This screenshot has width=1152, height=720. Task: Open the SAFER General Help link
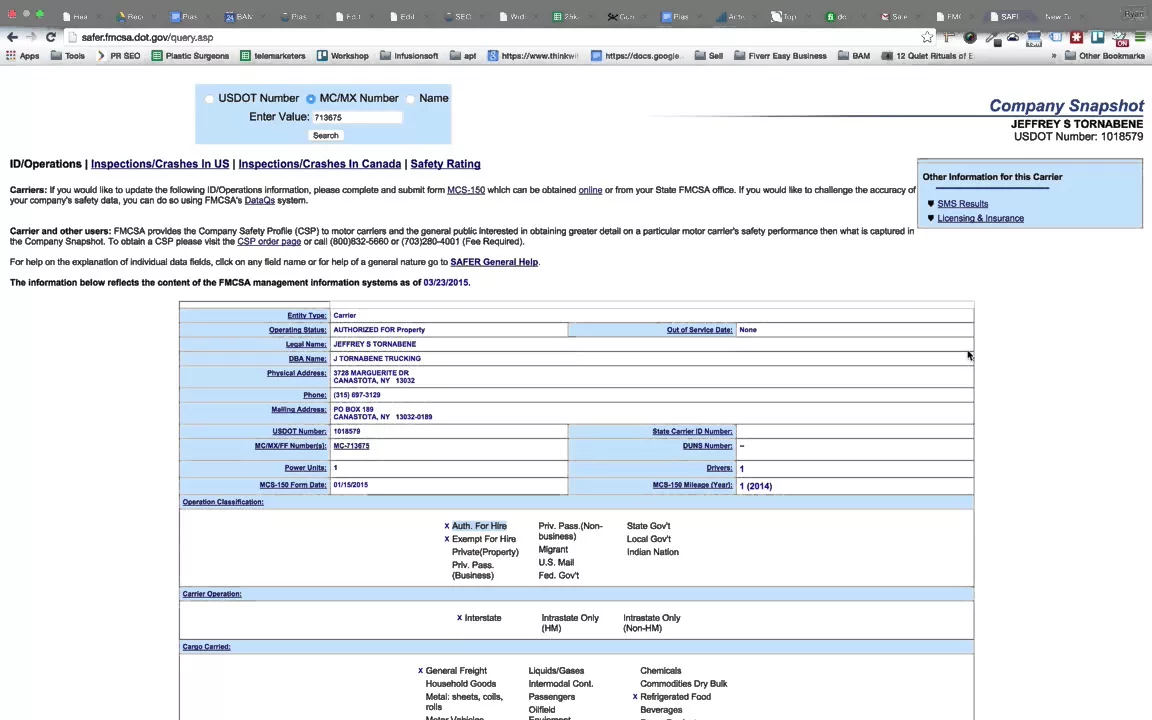point(494,262)
